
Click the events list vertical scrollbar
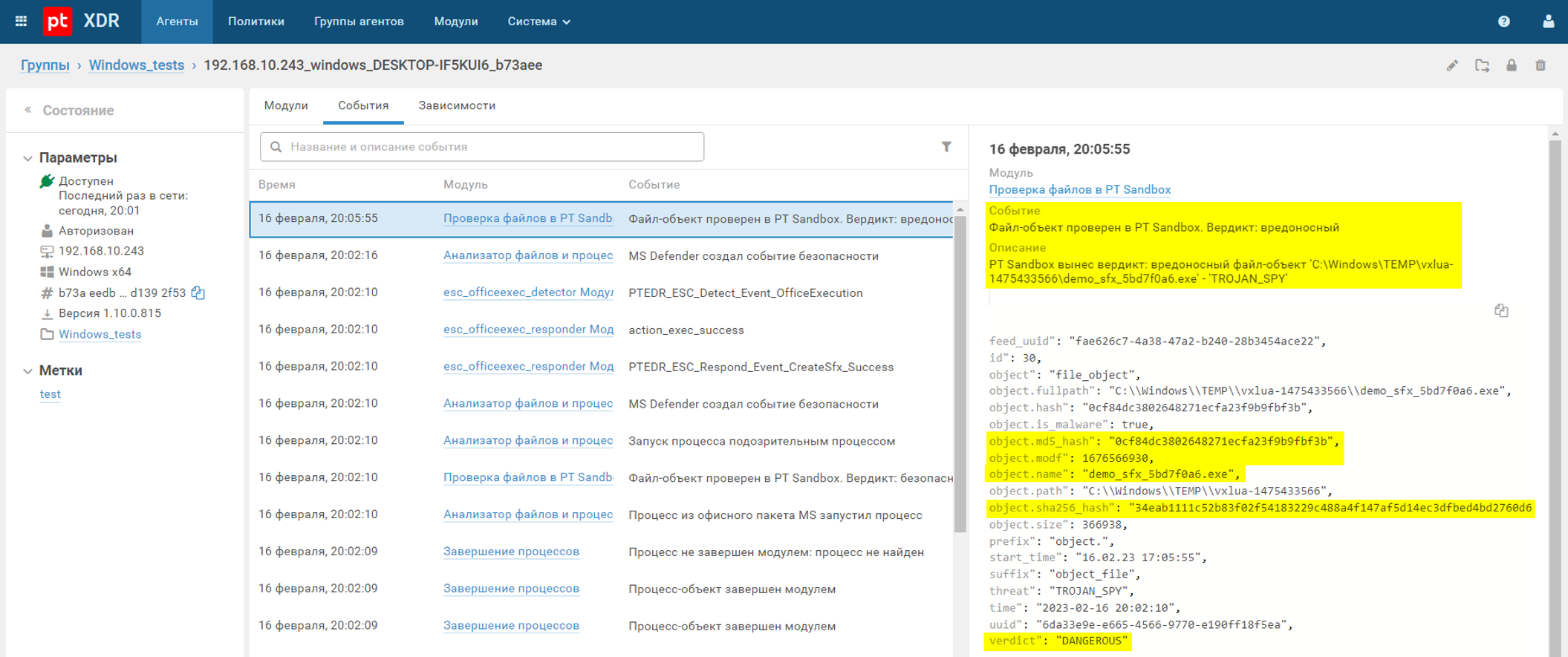(960, 371)
